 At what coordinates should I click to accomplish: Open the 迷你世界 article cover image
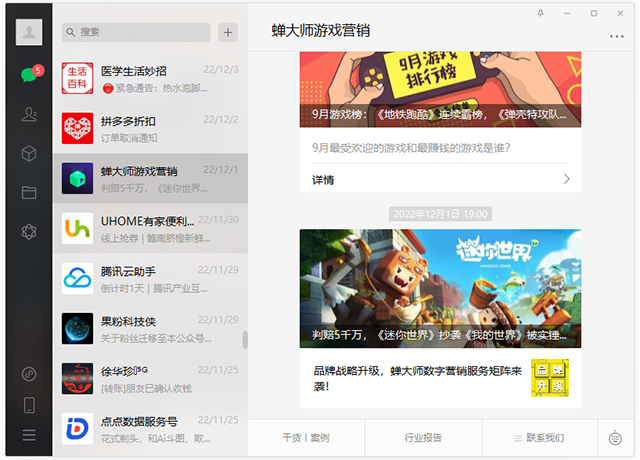440,289
